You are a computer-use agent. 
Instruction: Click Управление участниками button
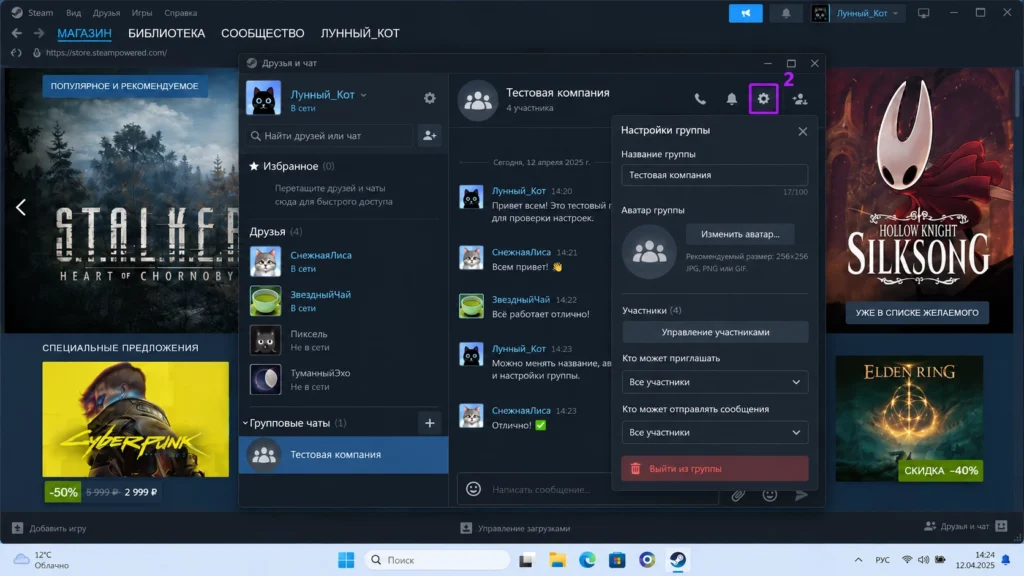click(x=715, y=332)
